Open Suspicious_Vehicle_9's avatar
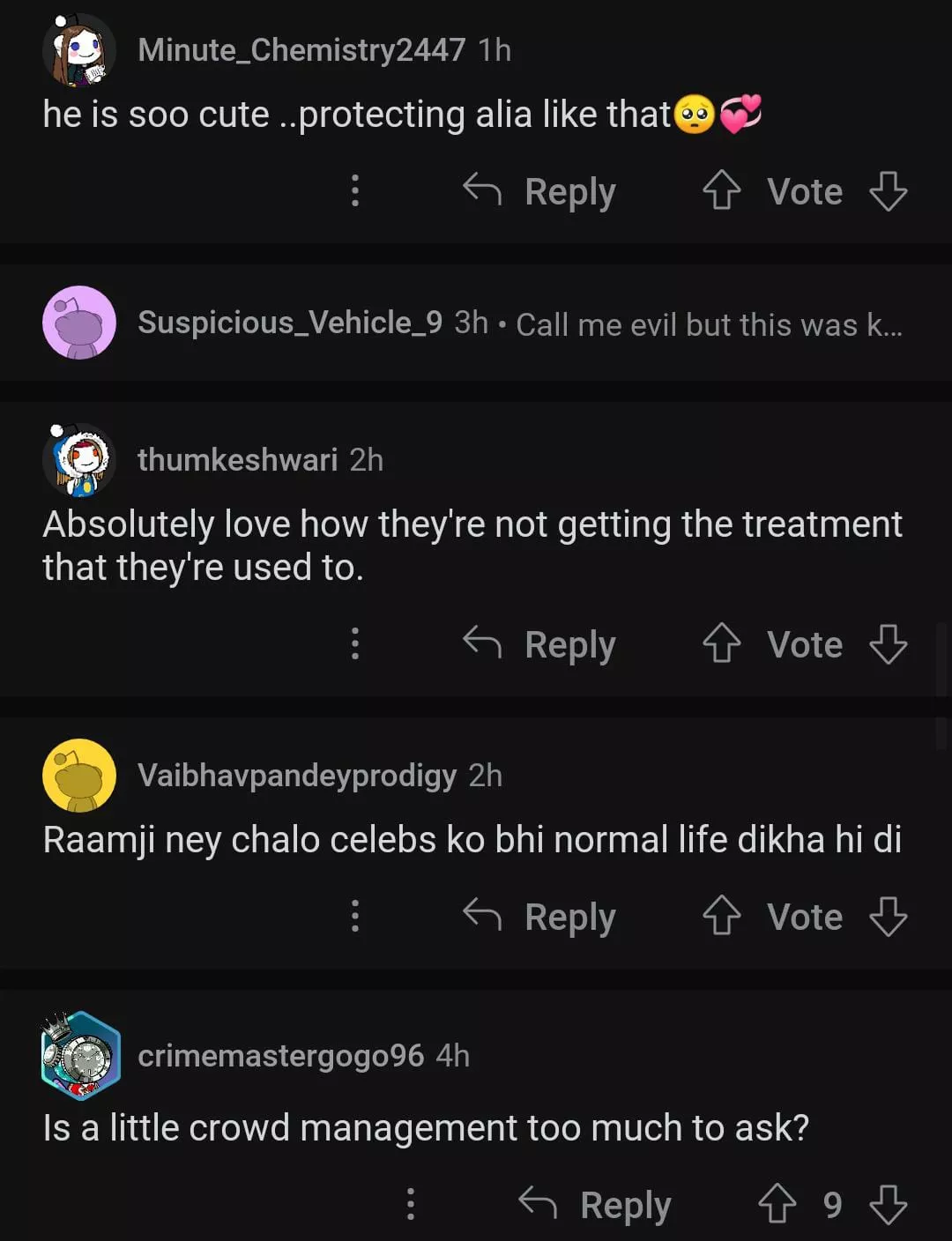 coord(79,323)
